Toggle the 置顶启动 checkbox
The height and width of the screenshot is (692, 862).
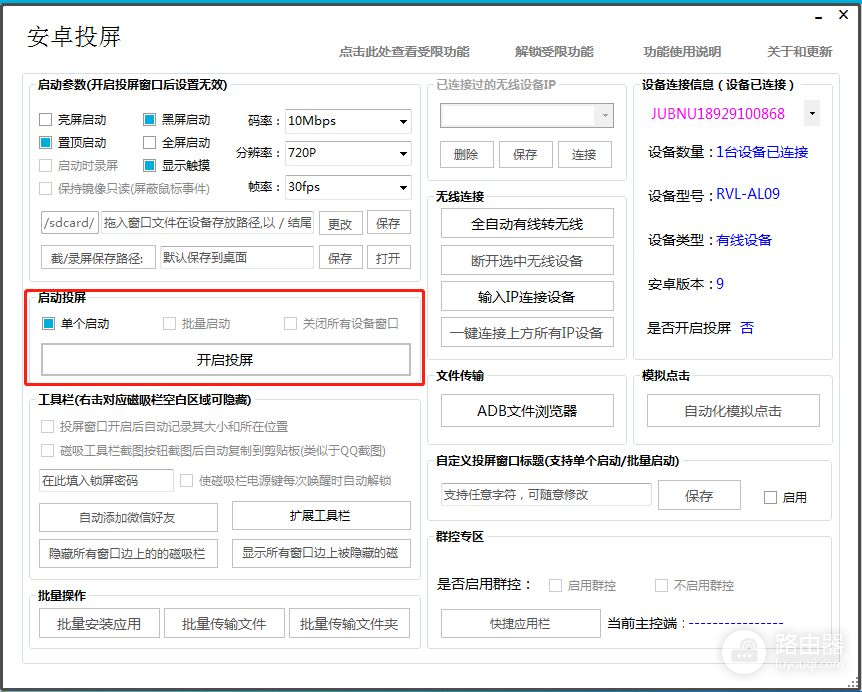pos(46,143)
